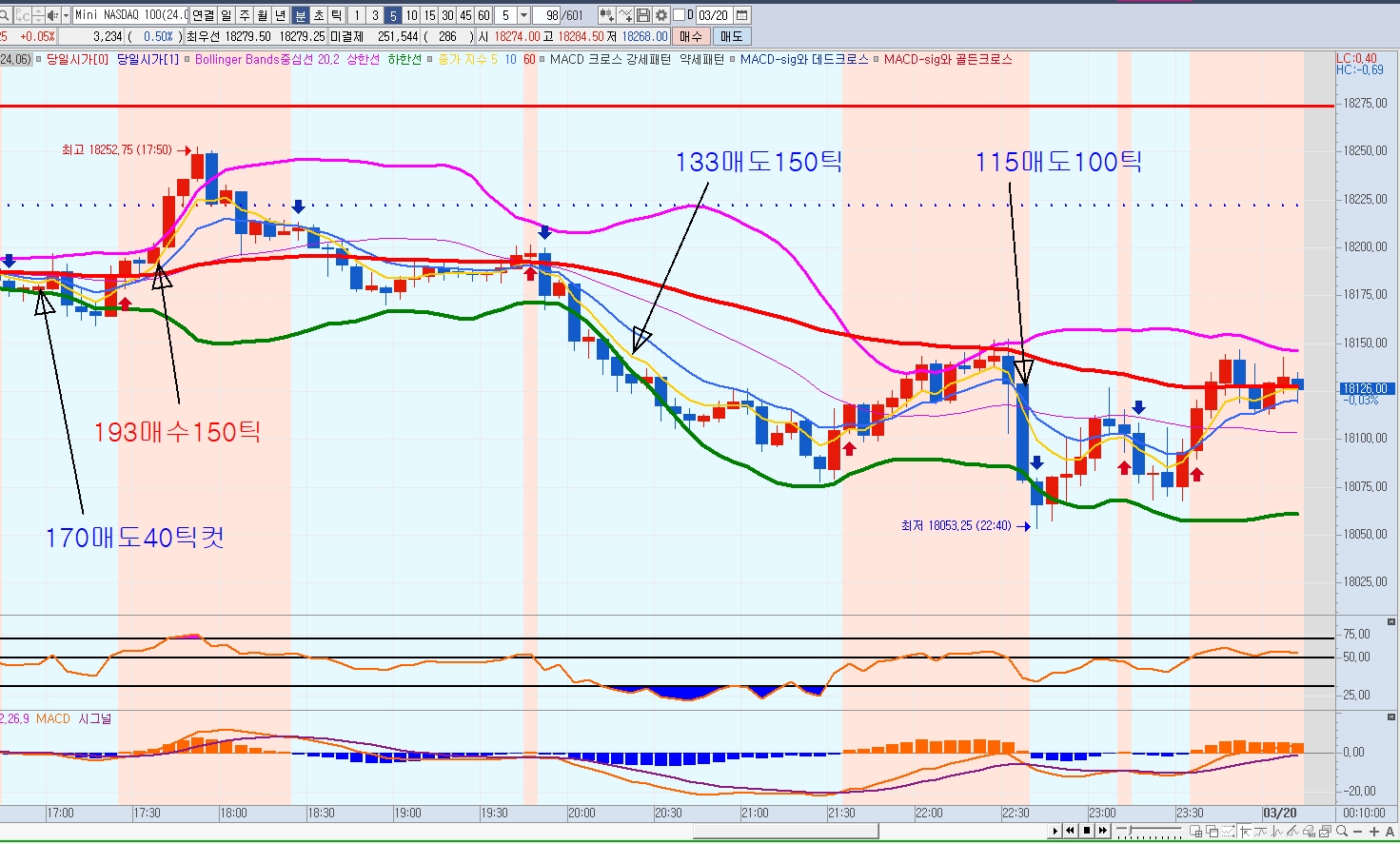1400x844 pixels.
Task: Click the rewind replay button
Action: pos(1070,831)
